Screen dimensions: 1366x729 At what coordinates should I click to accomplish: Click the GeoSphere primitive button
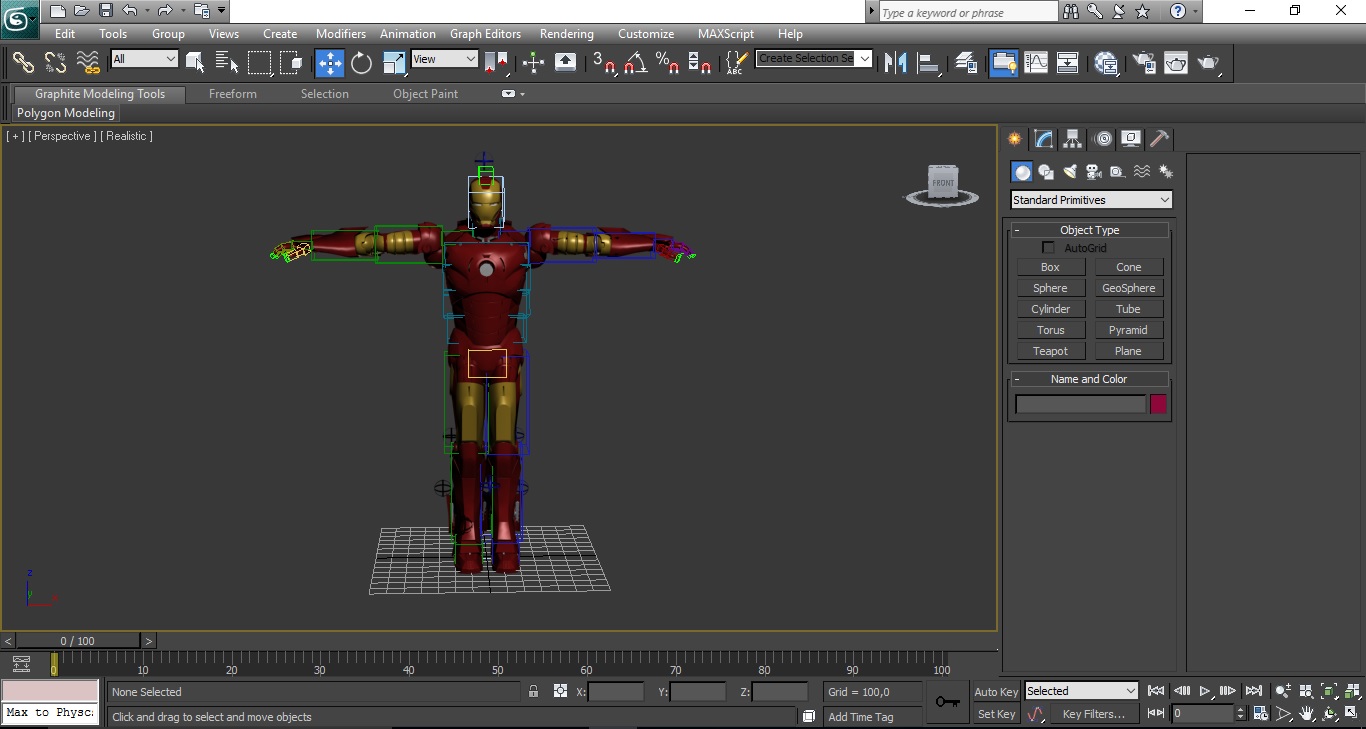coord(1128,288)
